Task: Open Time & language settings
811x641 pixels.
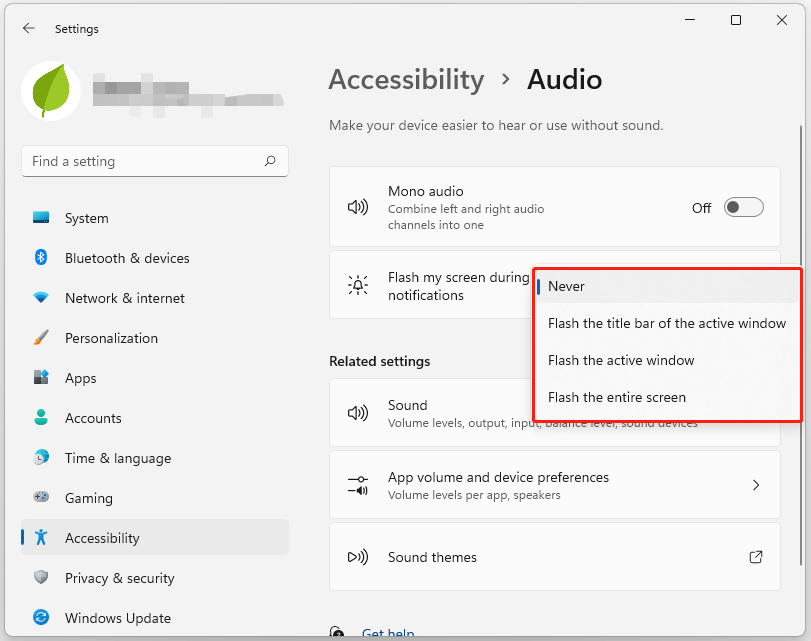Action: (x=117, y=458)
